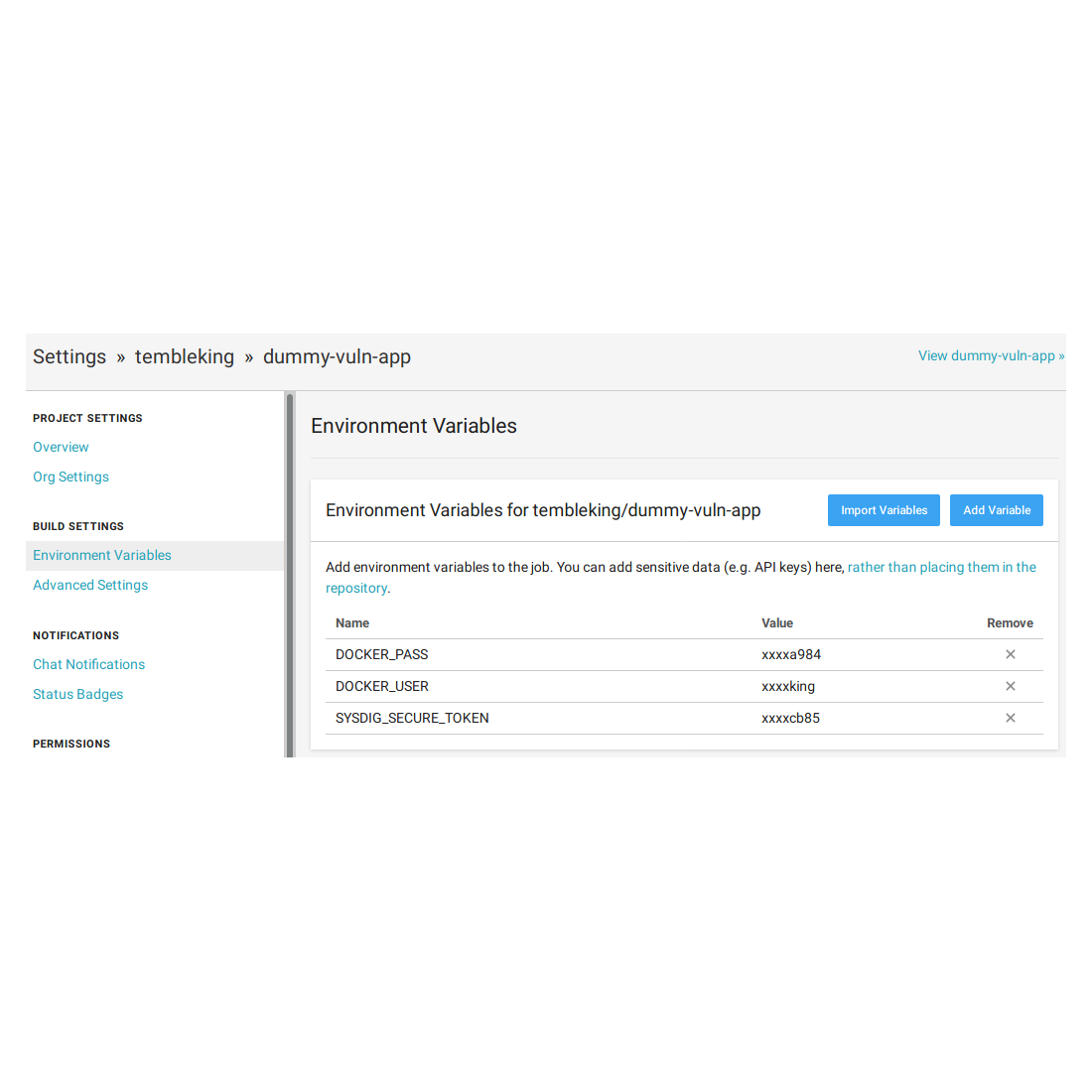Image resolution: width=1092 pixels, height=1092 pixels.
Task: Open the Status Badges page
Action: (x=77, y=694)
